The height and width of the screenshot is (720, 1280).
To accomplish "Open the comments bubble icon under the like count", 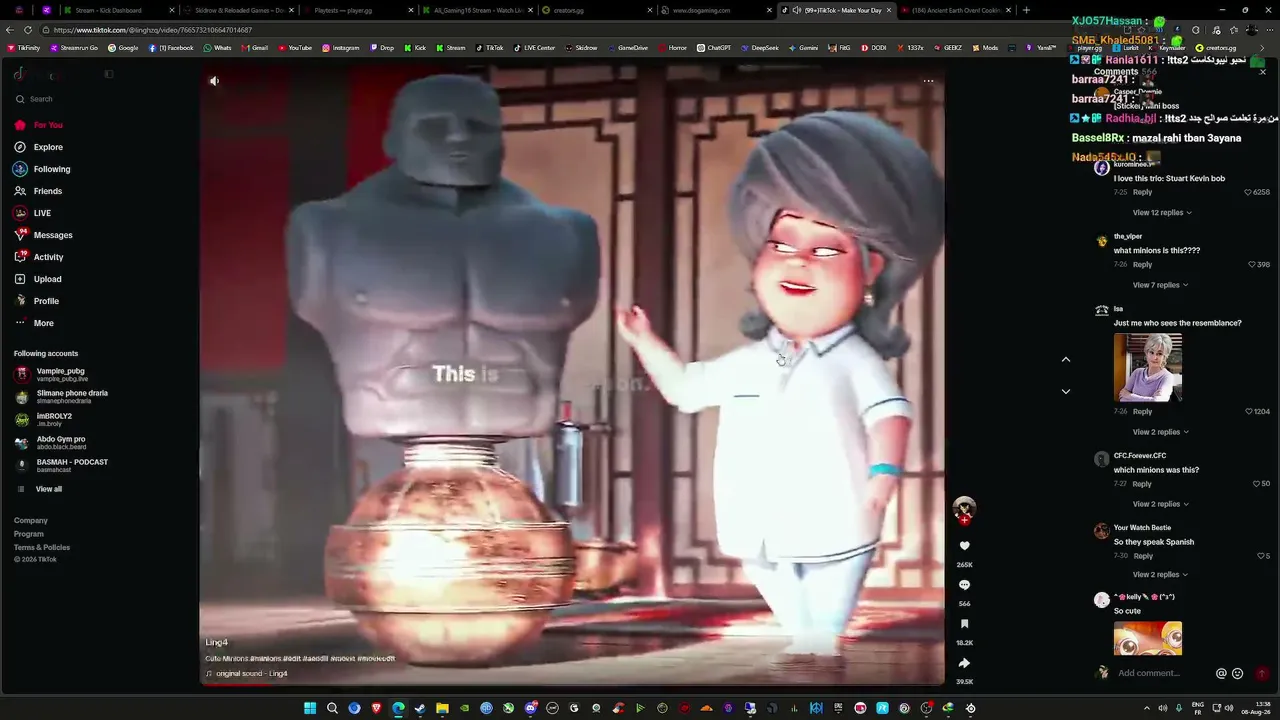I will tap(964, 585).
